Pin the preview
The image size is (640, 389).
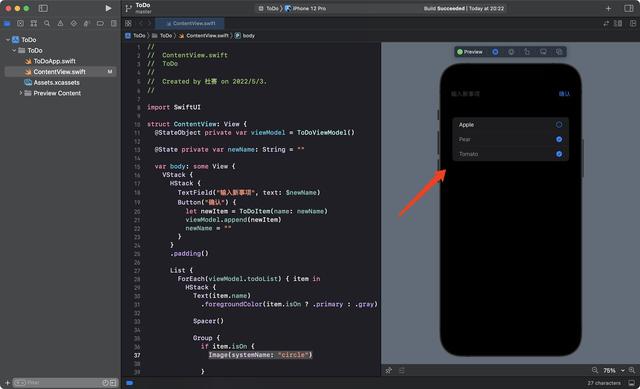(x=389, y=370)
